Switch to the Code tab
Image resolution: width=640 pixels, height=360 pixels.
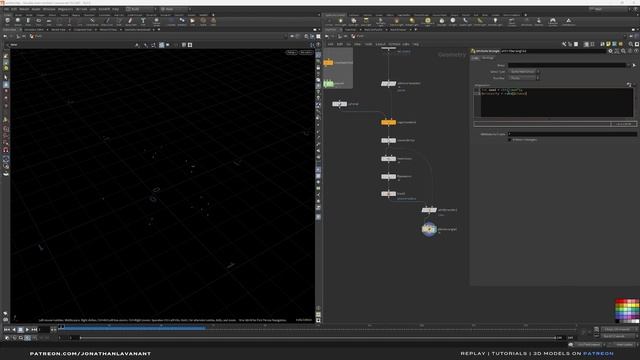pos(475,58)
